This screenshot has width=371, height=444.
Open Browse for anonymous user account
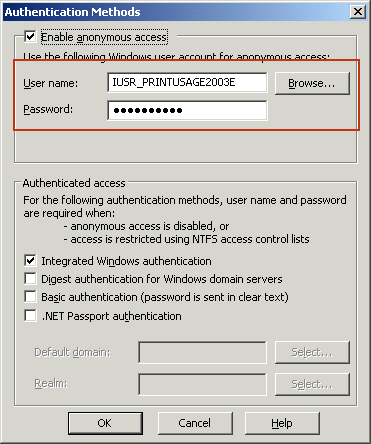pos(312,83)
